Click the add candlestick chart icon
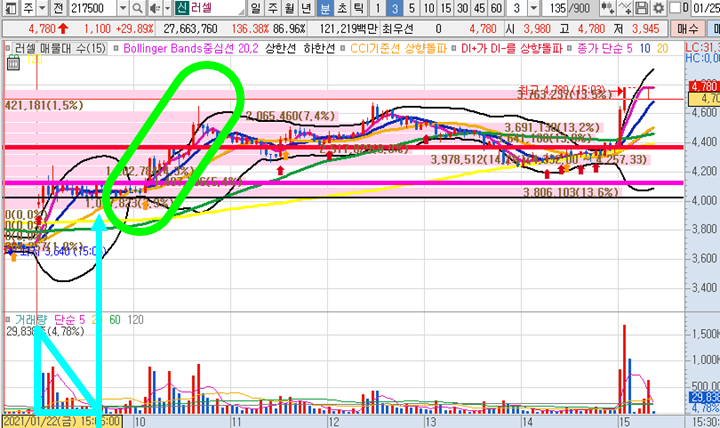 click(608, 8)
